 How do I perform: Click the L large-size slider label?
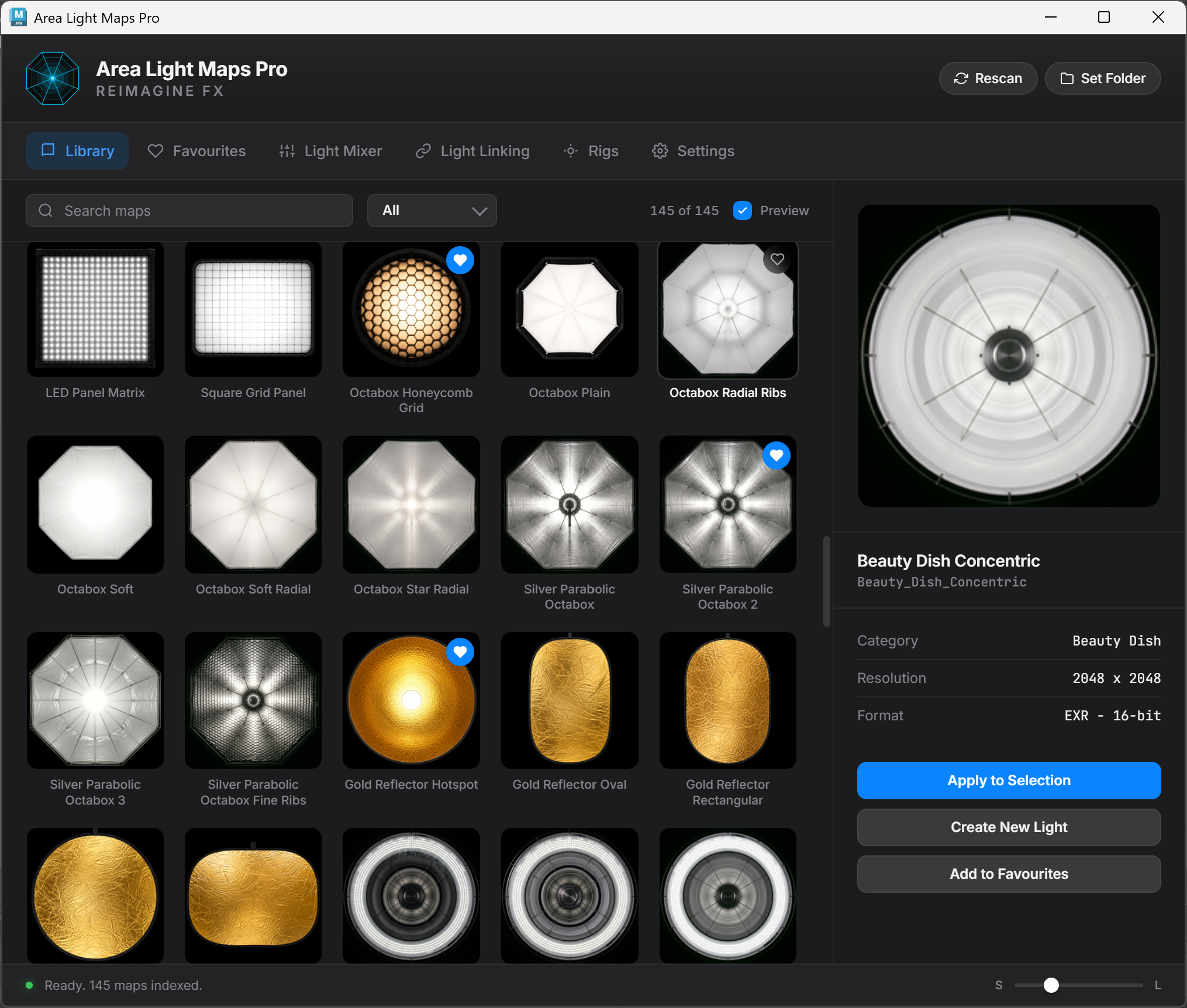click(1158, 985)
